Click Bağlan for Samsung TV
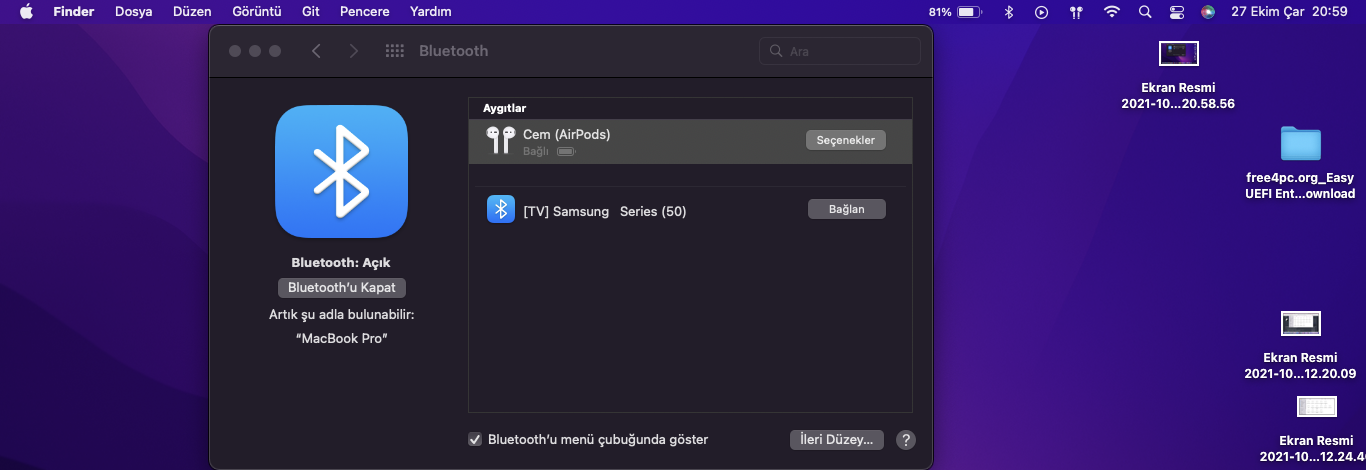Image resolution: width=1366 pixels, height=470 pixels. pyautogui.click(x=846, y=209)
